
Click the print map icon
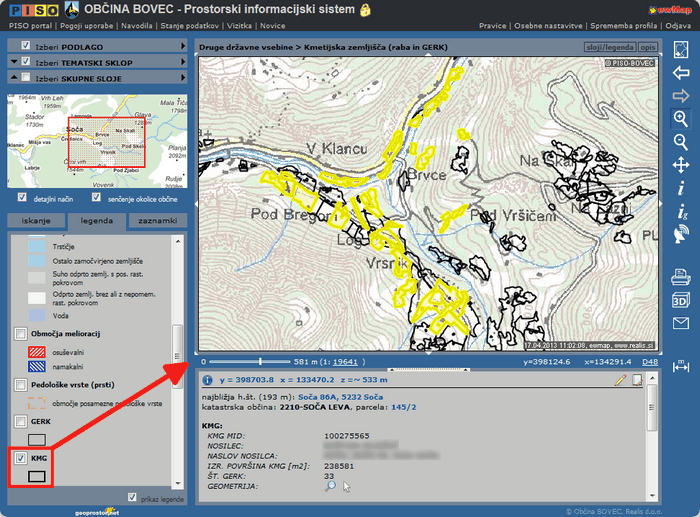coord(681,276)
